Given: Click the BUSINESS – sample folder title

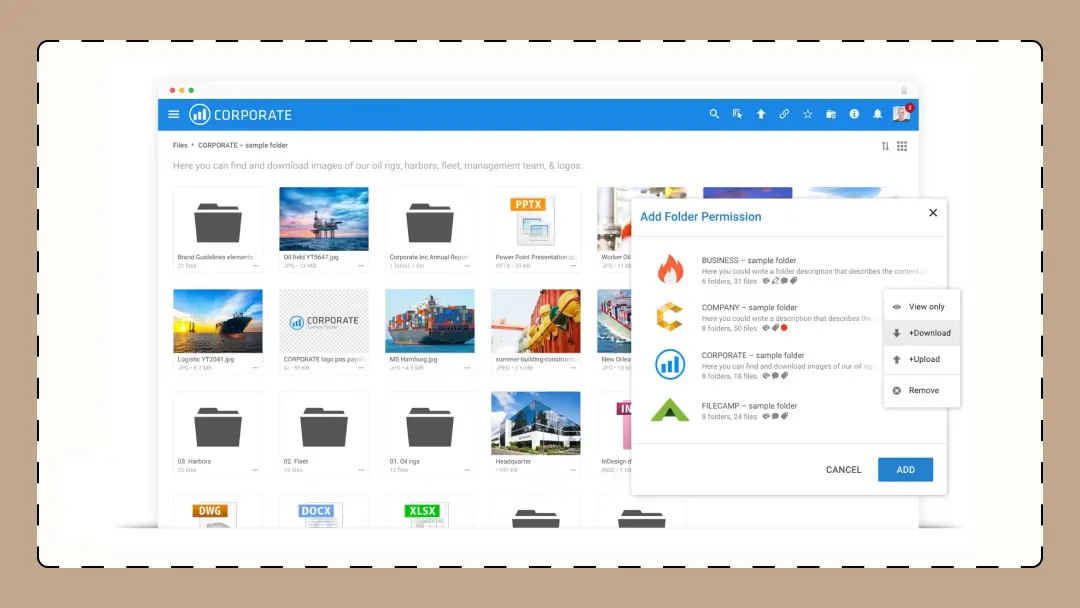Looking at the screenshot, I should [749, 260].
